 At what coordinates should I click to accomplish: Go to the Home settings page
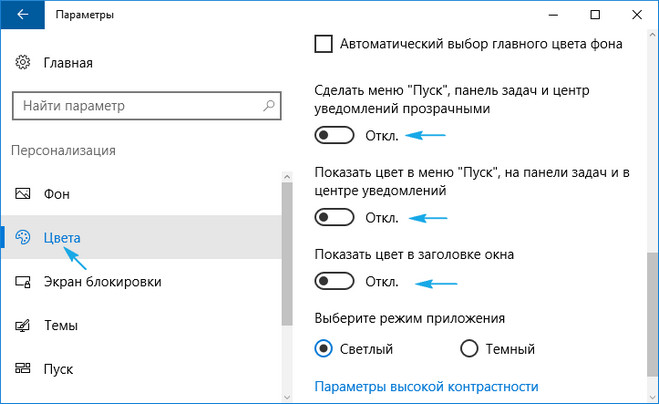tap(68, 63)
